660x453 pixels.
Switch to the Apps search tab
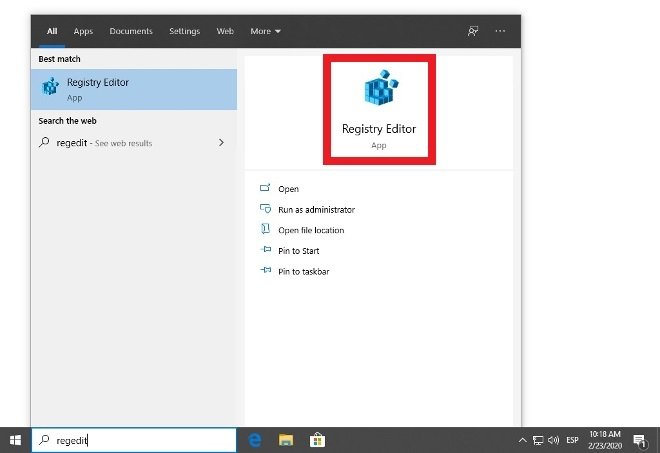[x=83, y=31]
